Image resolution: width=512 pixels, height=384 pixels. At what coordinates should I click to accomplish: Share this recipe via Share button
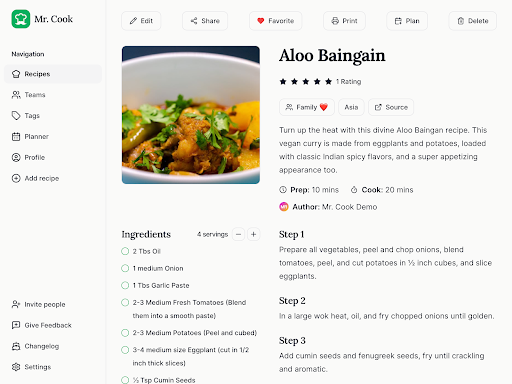205,21
